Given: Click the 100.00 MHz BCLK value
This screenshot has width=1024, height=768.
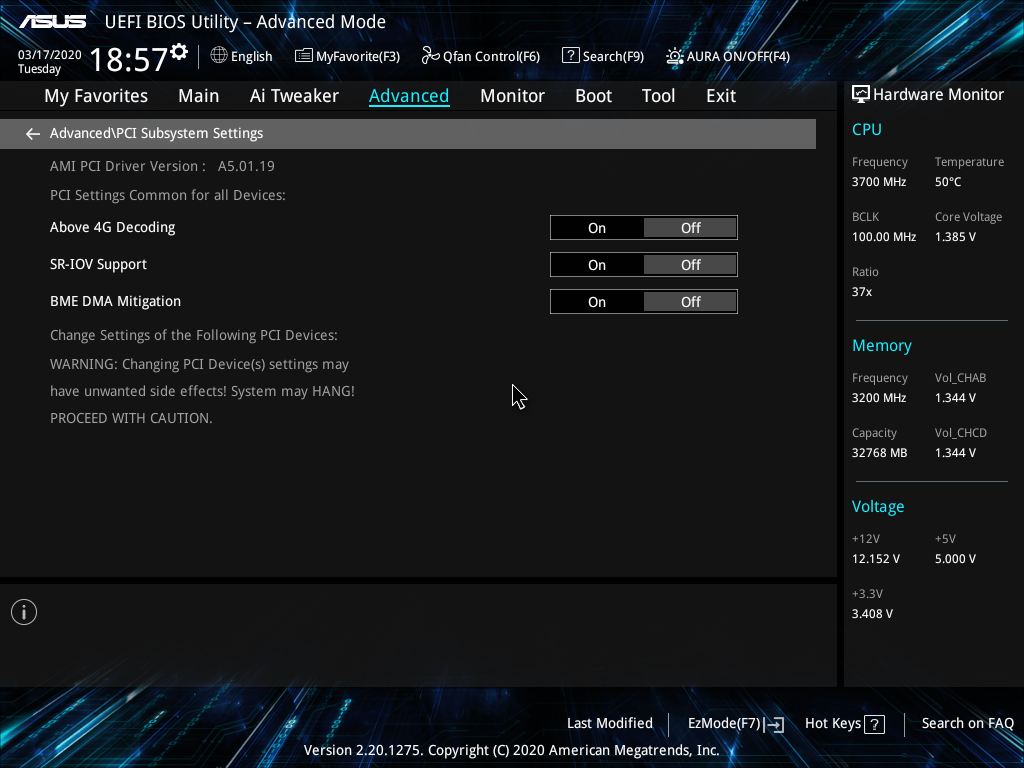Looking at the screenshot, I should [884, 237].
